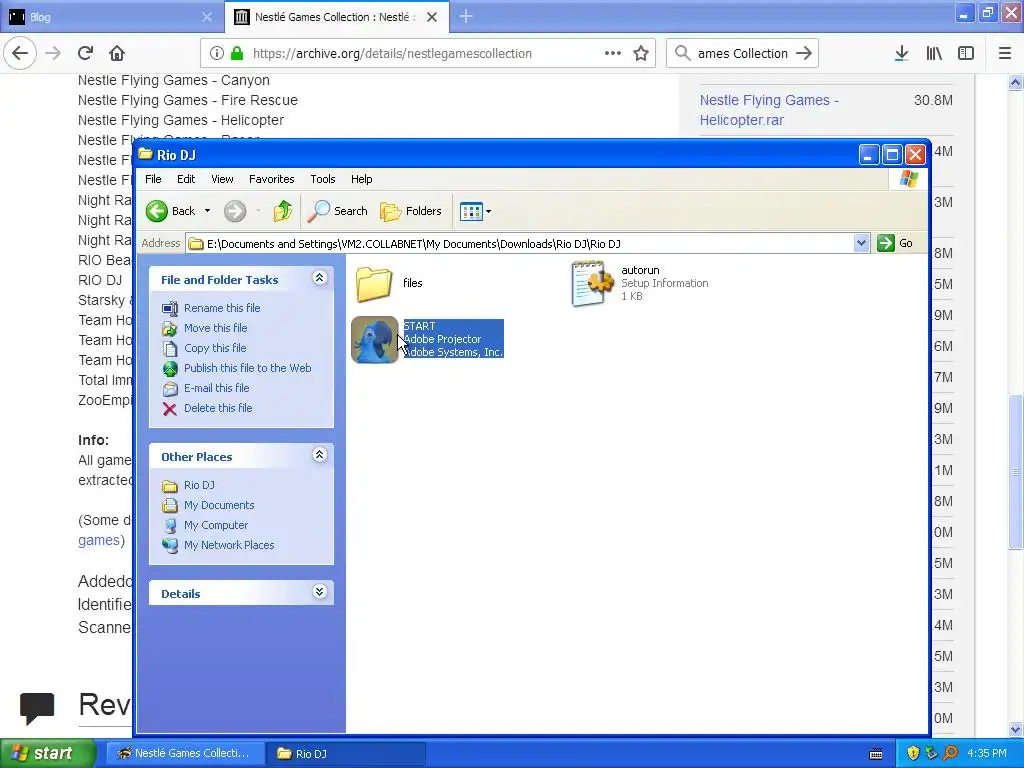Open a new browser tab with plus
This screenshot has height=768, width=1024.
(466, 16)
